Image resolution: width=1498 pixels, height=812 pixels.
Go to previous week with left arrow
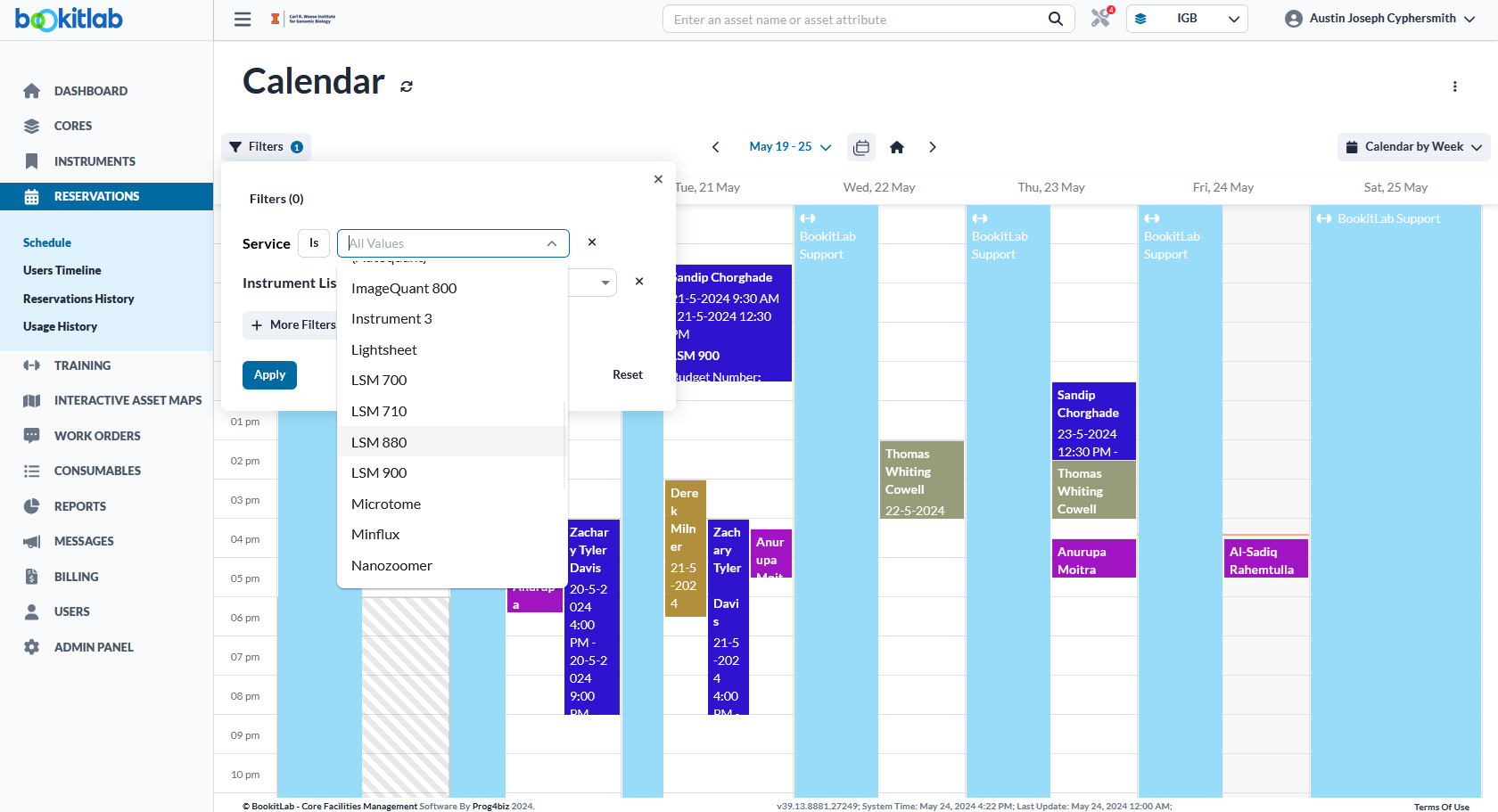715,147
